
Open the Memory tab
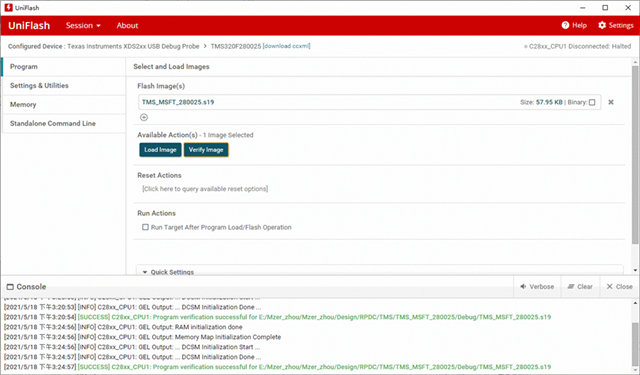[64, 104]
